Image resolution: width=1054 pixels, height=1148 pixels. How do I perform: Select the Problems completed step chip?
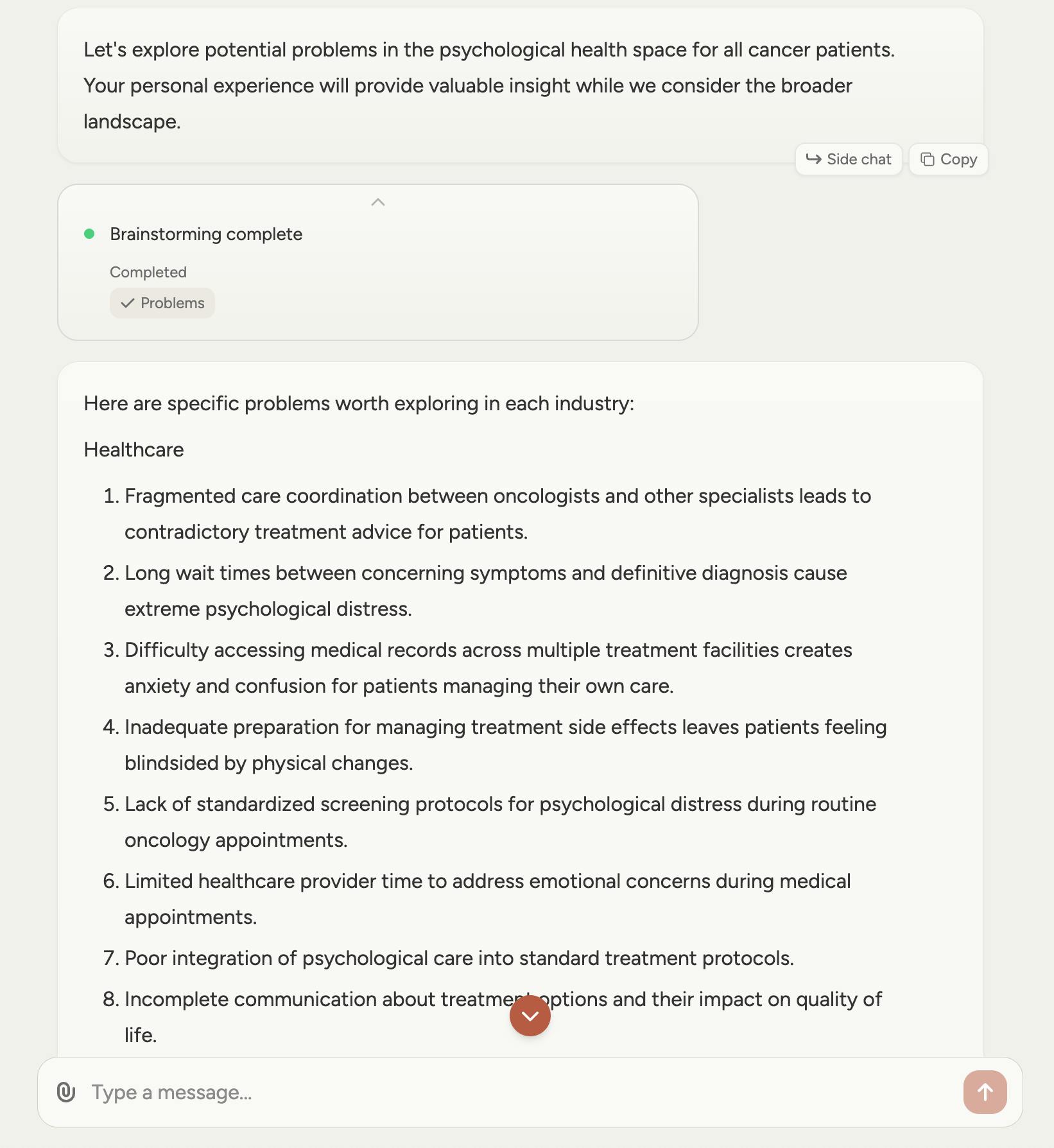click(x=162, y=303)
